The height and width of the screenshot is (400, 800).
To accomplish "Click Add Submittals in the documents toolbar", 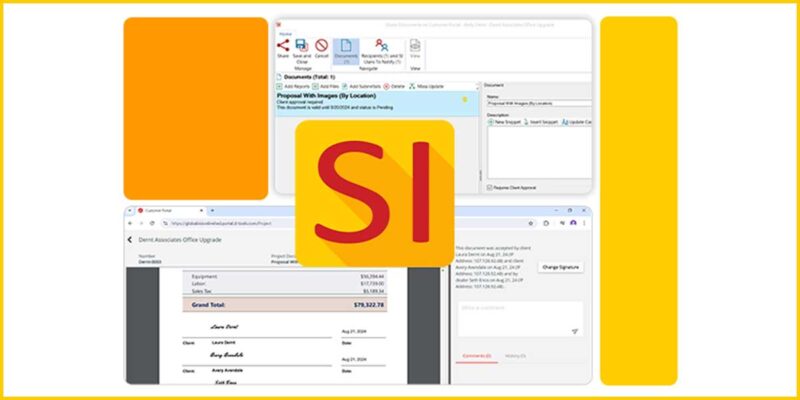I will tap(362, 87).
